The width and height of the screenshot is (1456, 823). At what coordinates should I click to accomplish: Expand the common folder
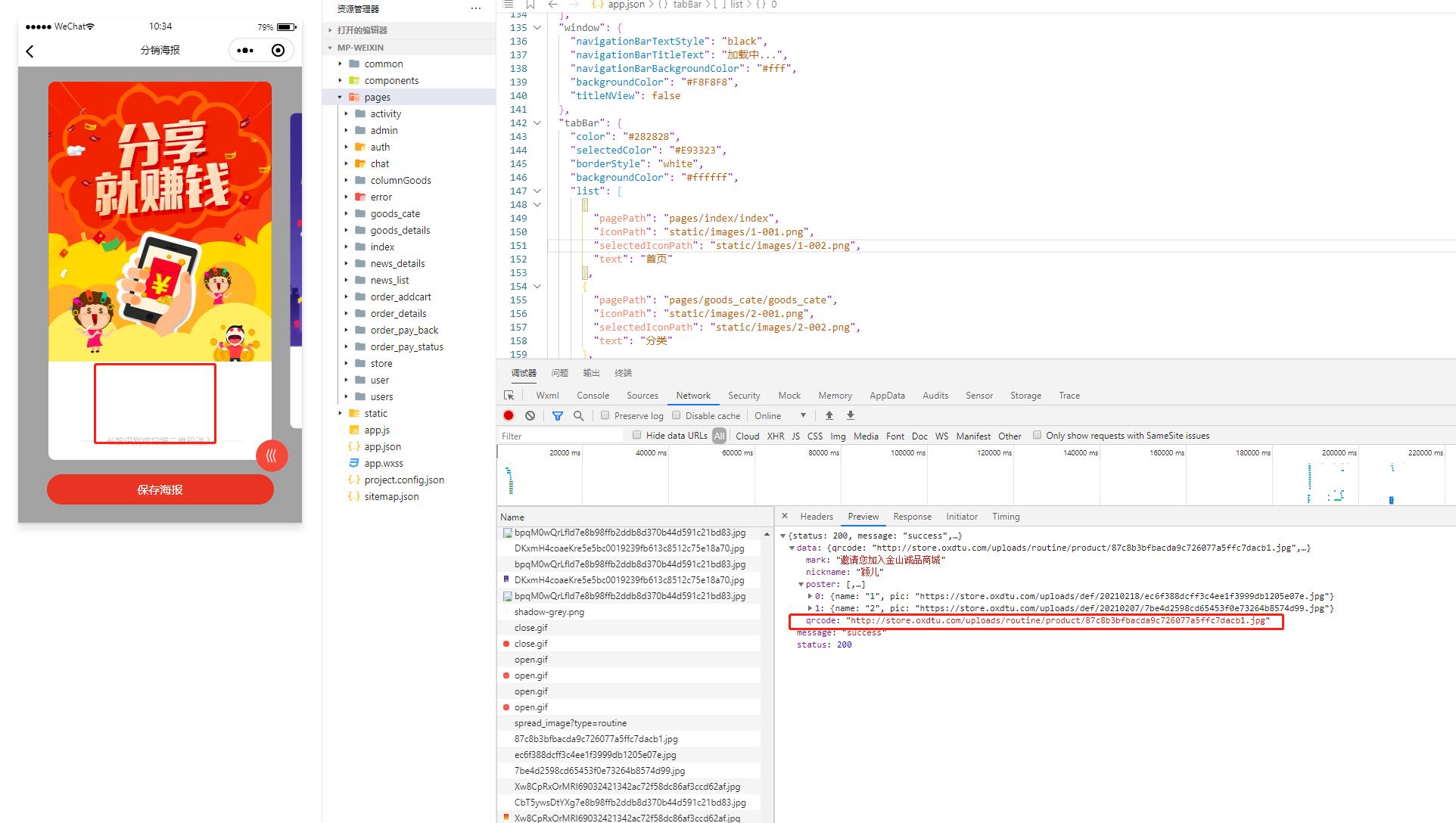[383, 64]
